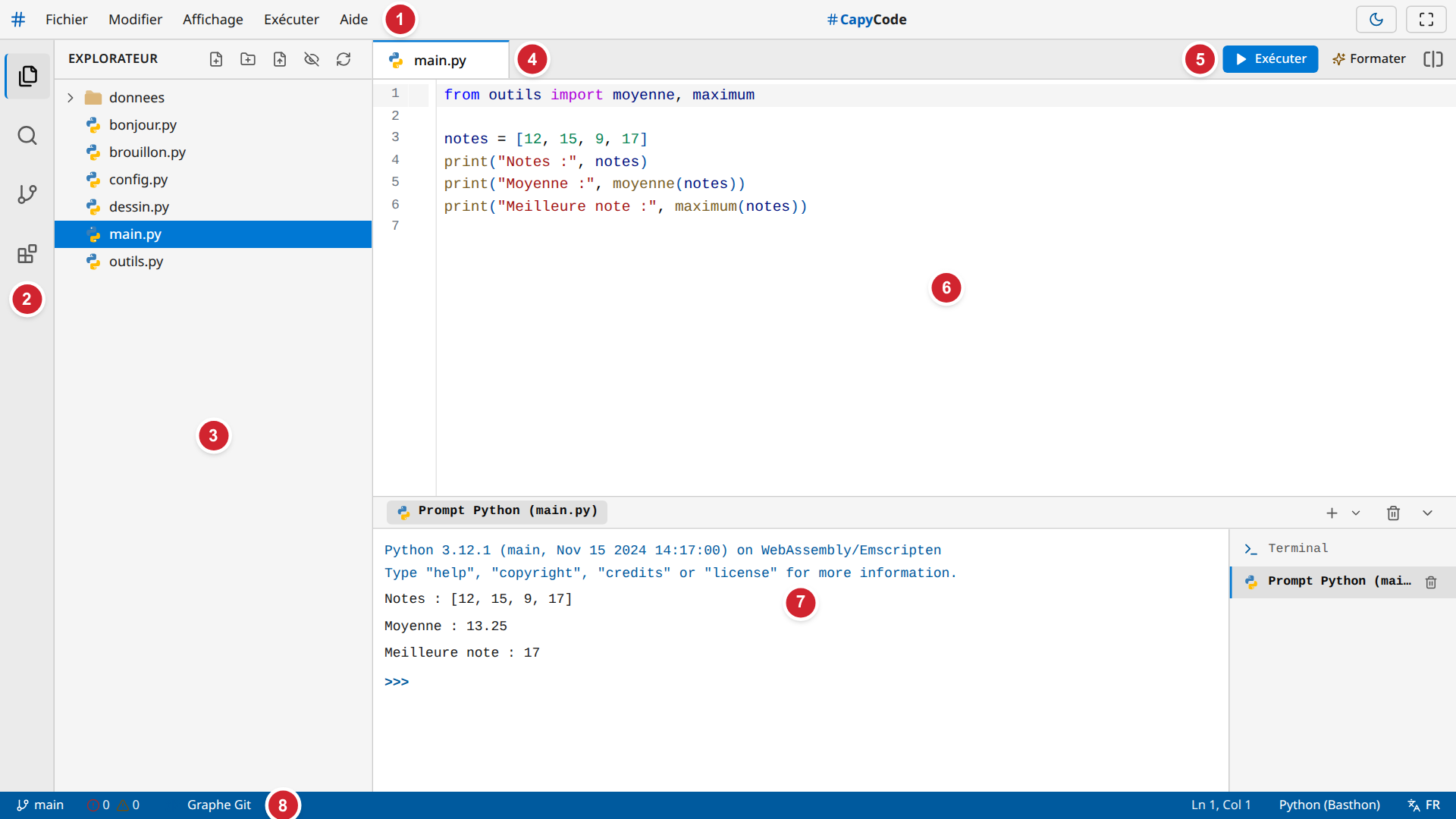The image size is (1456, 819).
Task: Open the Source Control branch panel
Action: pos(28,195)
